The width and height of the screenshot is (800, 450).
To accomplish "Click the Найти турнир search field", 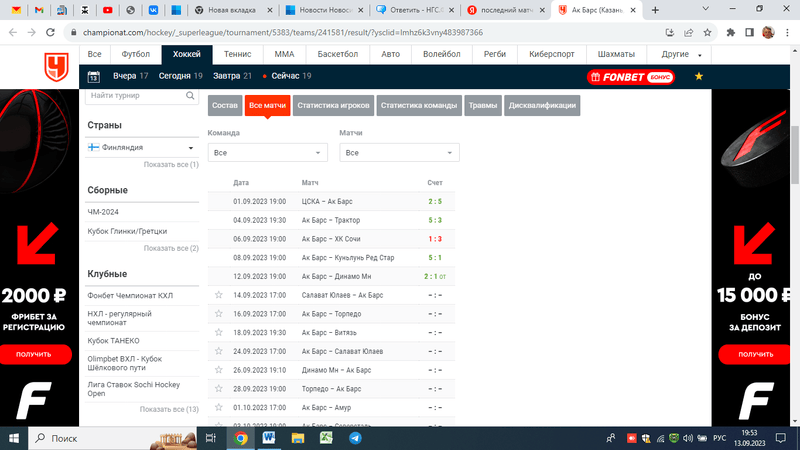I will [134, 96].
